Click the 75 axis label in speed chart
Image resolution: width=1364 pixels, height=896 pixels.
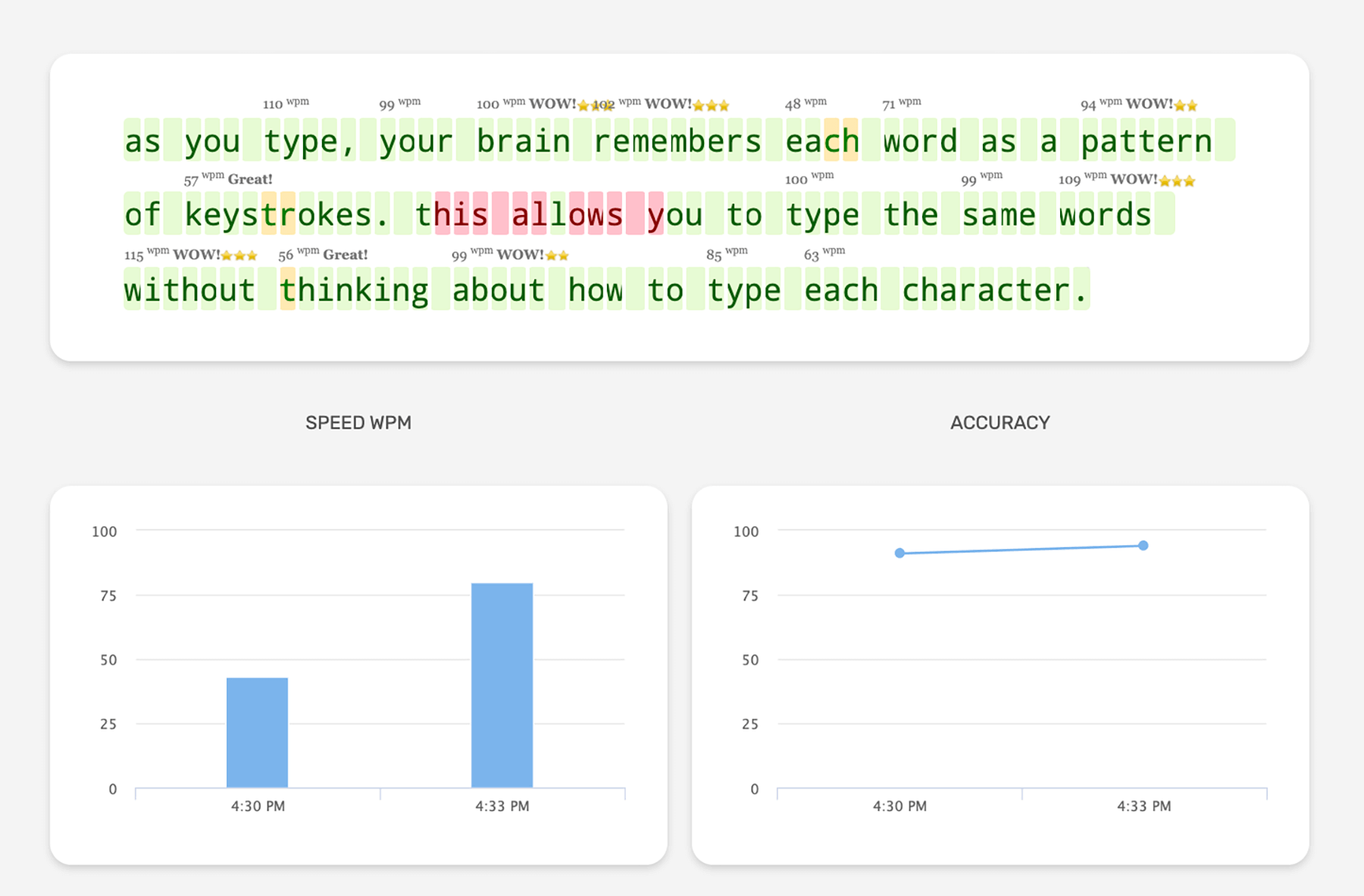point(108,595)
